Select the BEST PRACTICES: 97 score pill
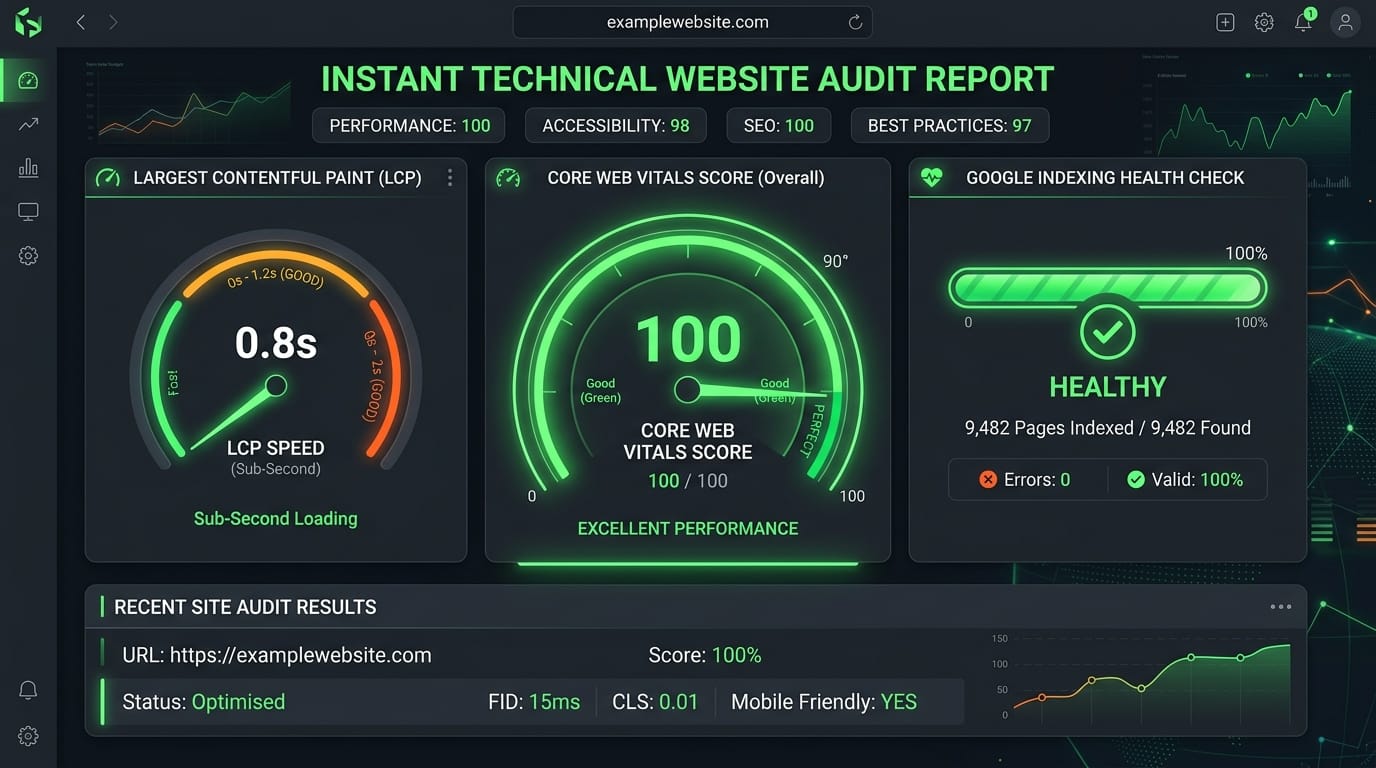The image size is (1376, 768). [x=950, y=126]
